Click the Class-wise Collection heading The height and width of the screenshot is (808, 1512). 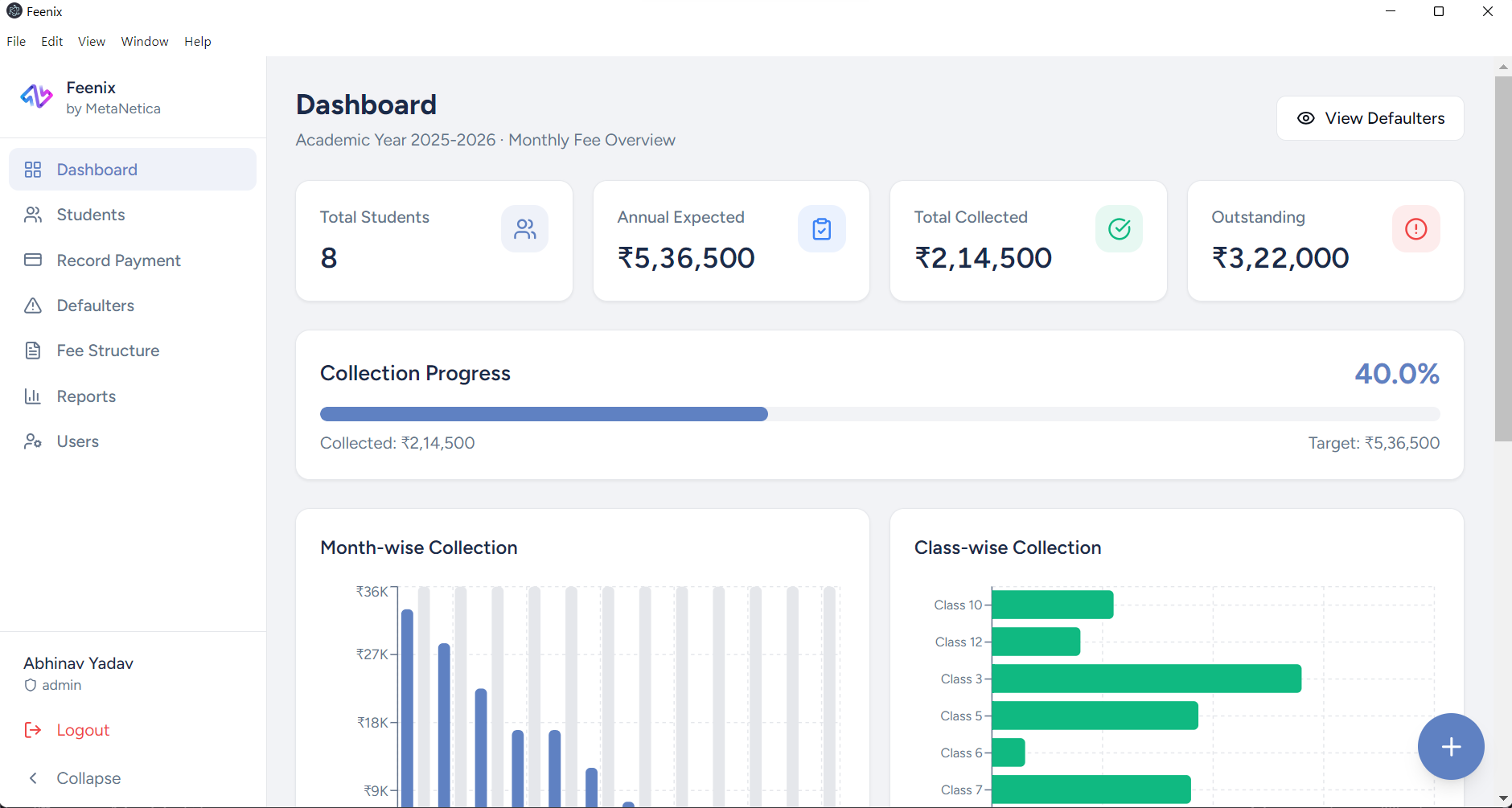point(1008,548)
